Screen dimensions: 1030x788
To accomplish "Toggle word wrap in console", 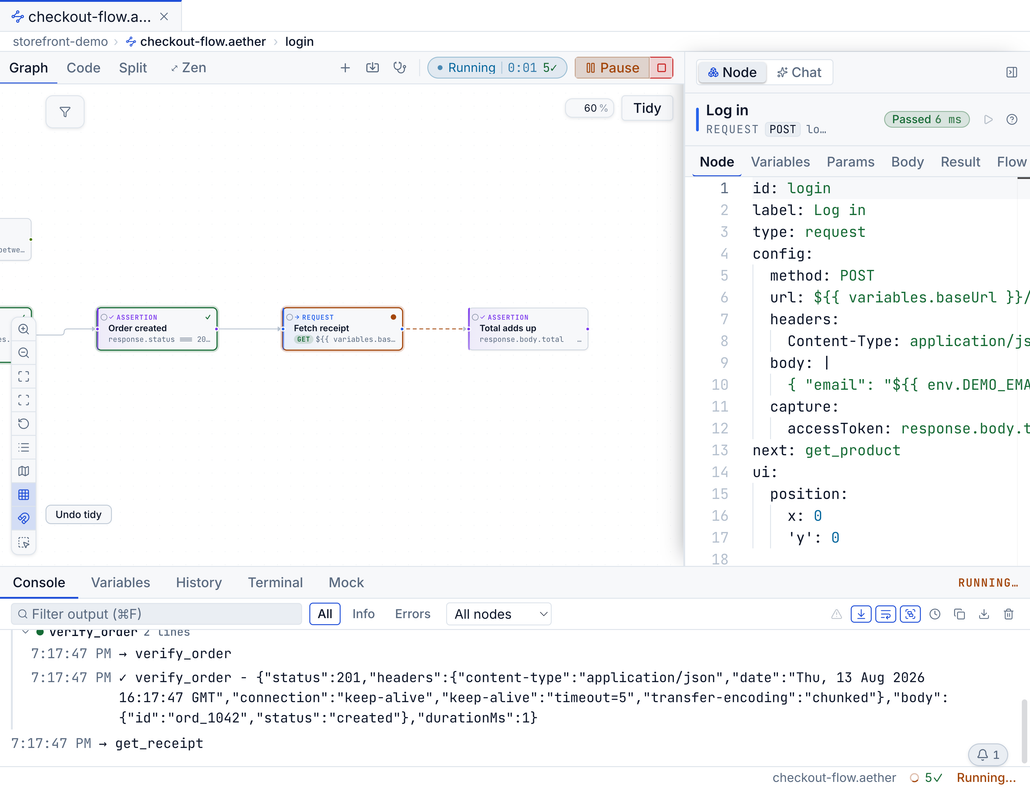I will 885,615.
